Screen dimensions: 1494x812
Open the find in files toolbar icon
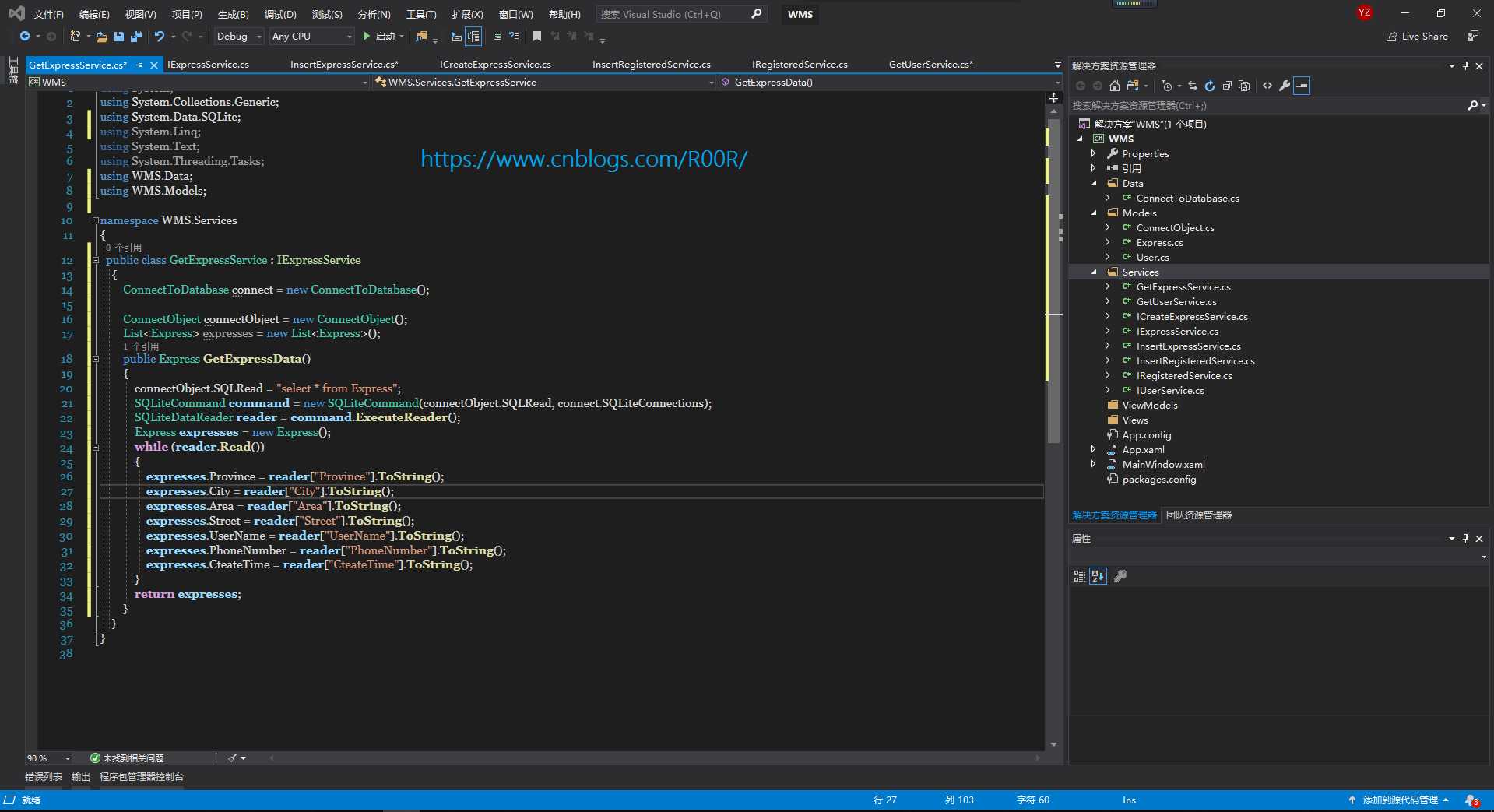pos(421,37)
